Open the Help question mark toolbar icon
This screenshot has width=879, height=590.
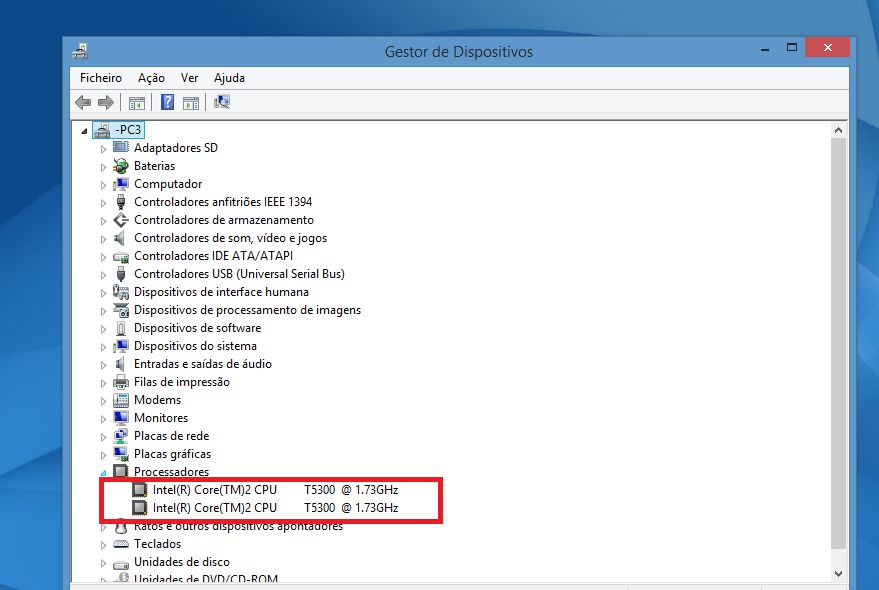(167, 102)
